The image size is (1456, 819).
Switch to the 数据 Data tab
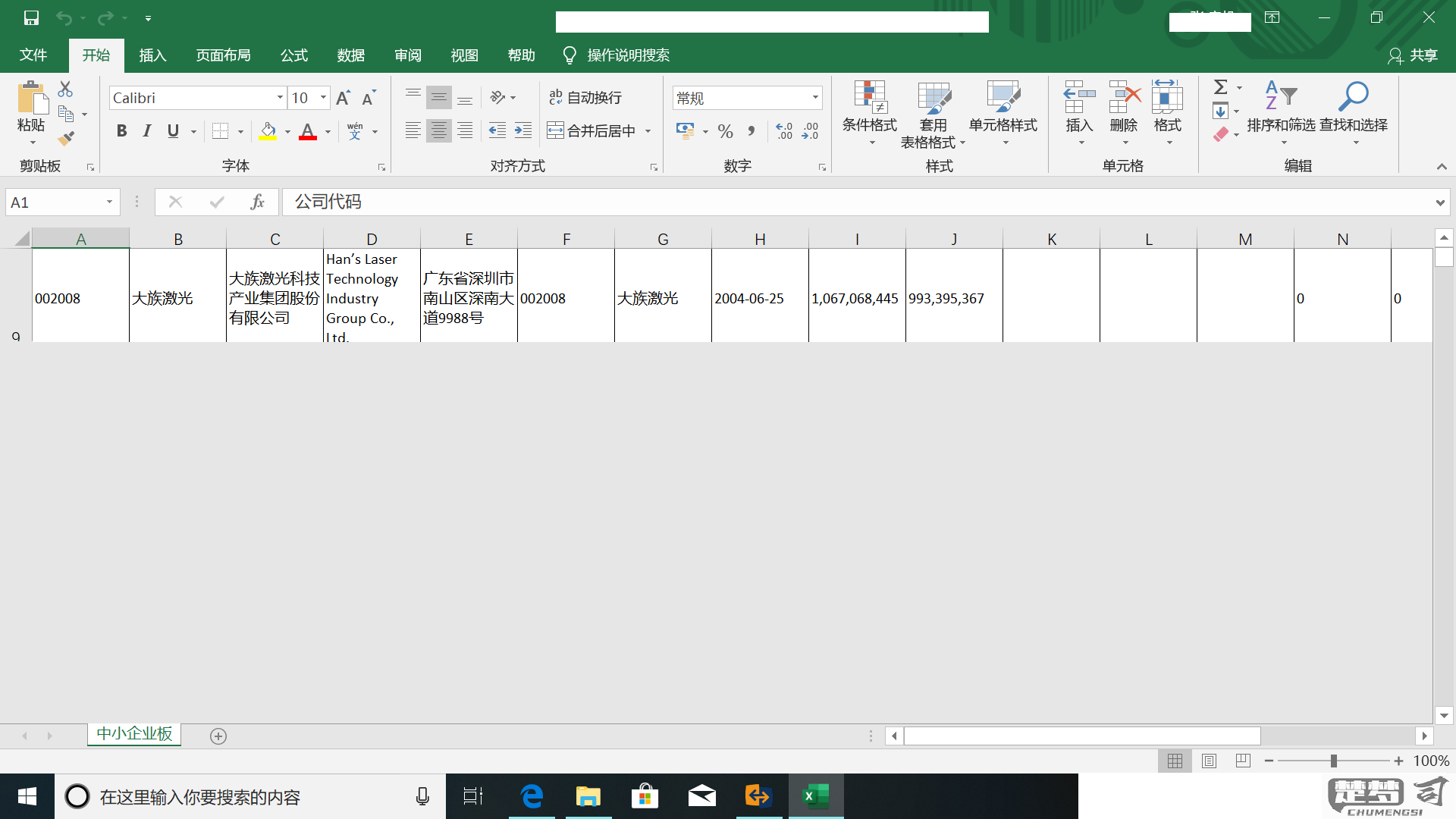point(351,55)
